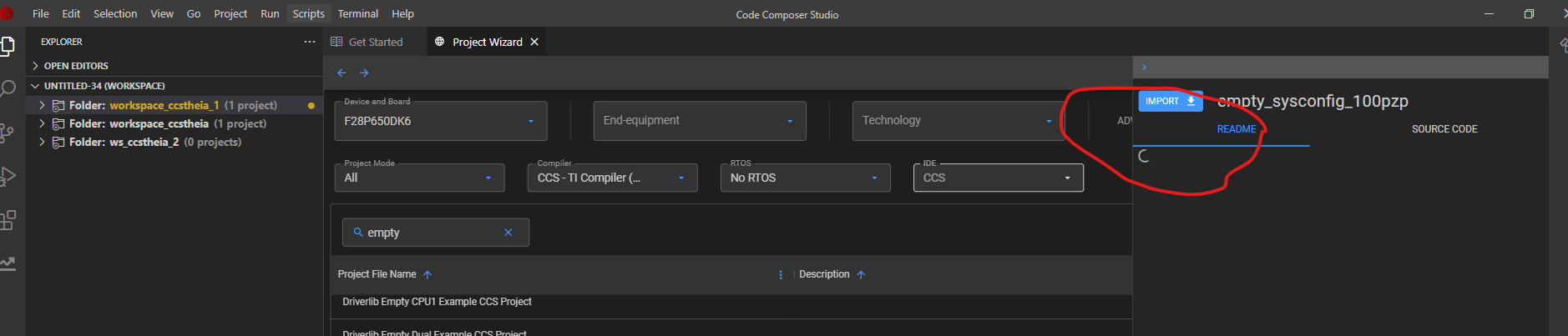The image size is (1568, 336).
Task: Open the Compiler dropdown
Action: pos(612,178)
